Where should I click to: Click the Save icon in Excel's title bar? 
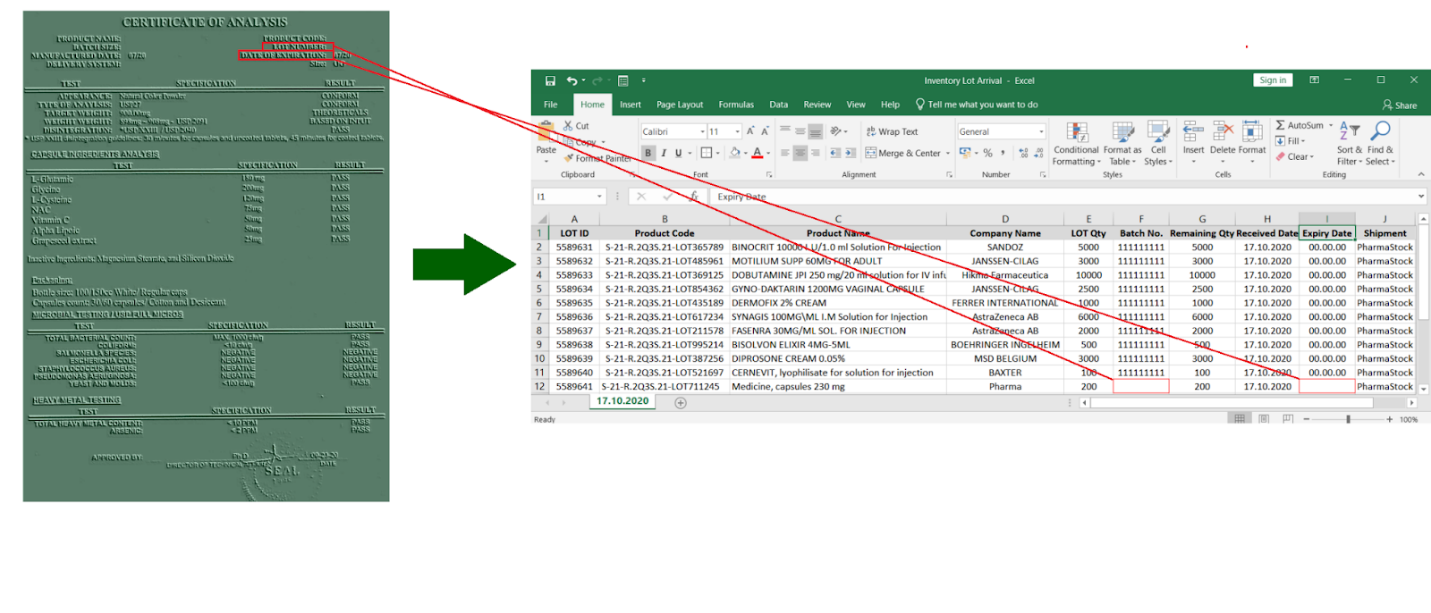[x=550, y=81]
